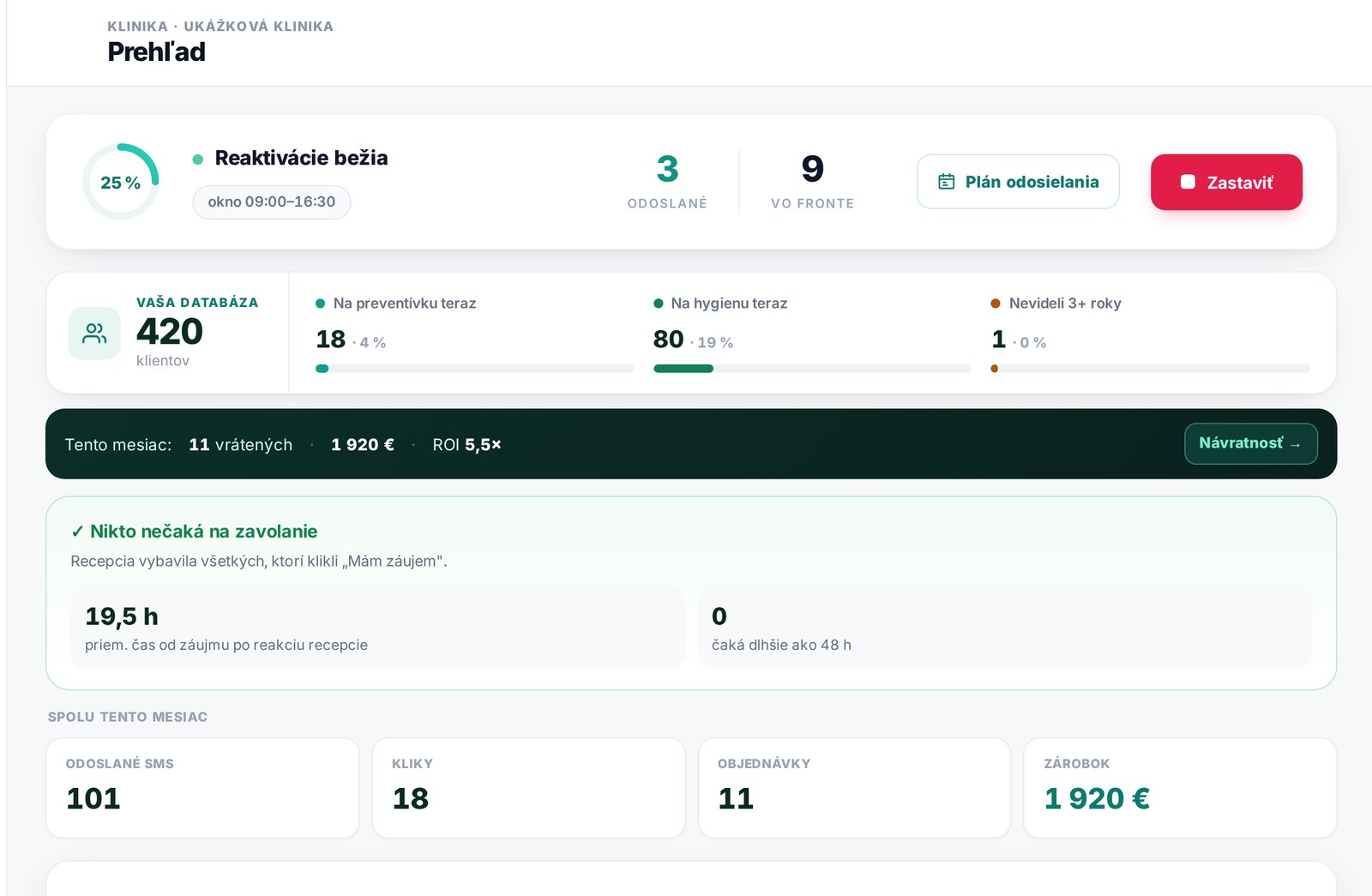Click the Na hygienu teraz progress bar
Screen dimensions: 1372x896
(x=812, y=369)
